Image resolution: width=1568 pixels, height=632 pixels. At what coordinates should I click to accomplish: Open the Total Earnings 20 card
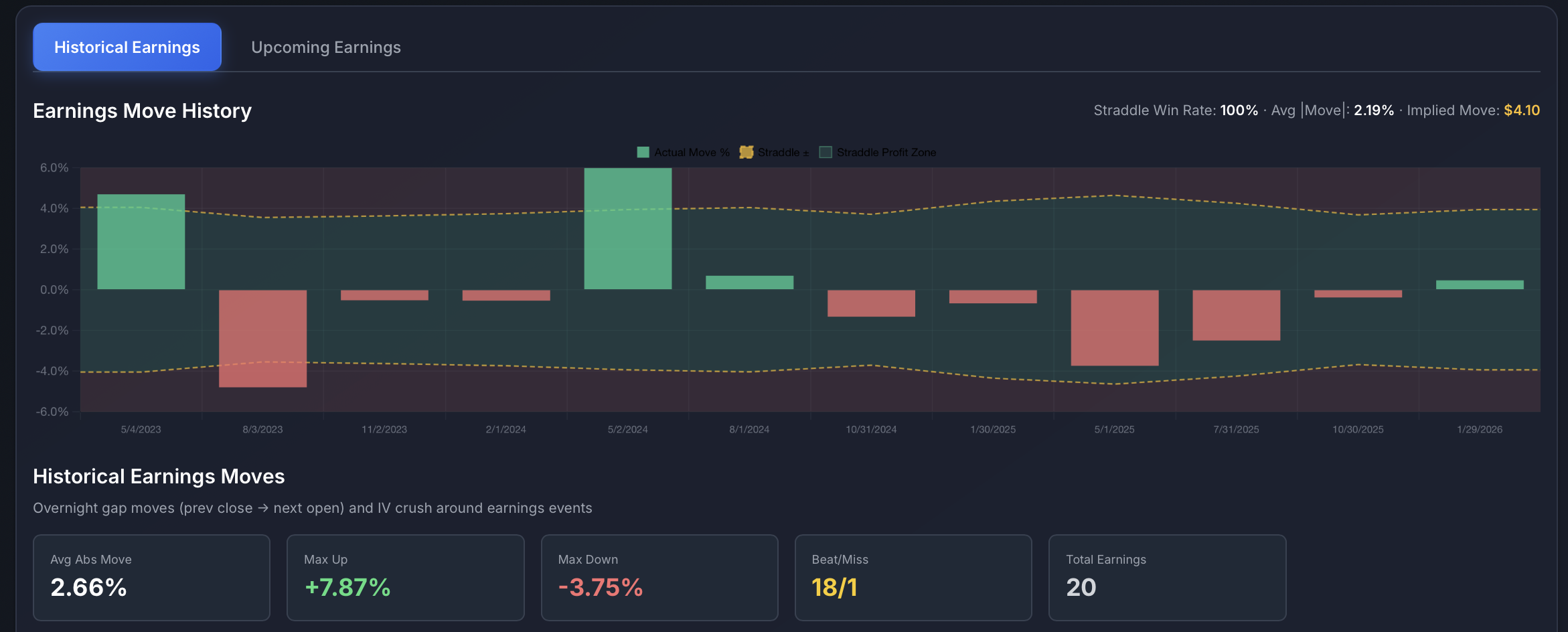click(x=1167, y=577)
